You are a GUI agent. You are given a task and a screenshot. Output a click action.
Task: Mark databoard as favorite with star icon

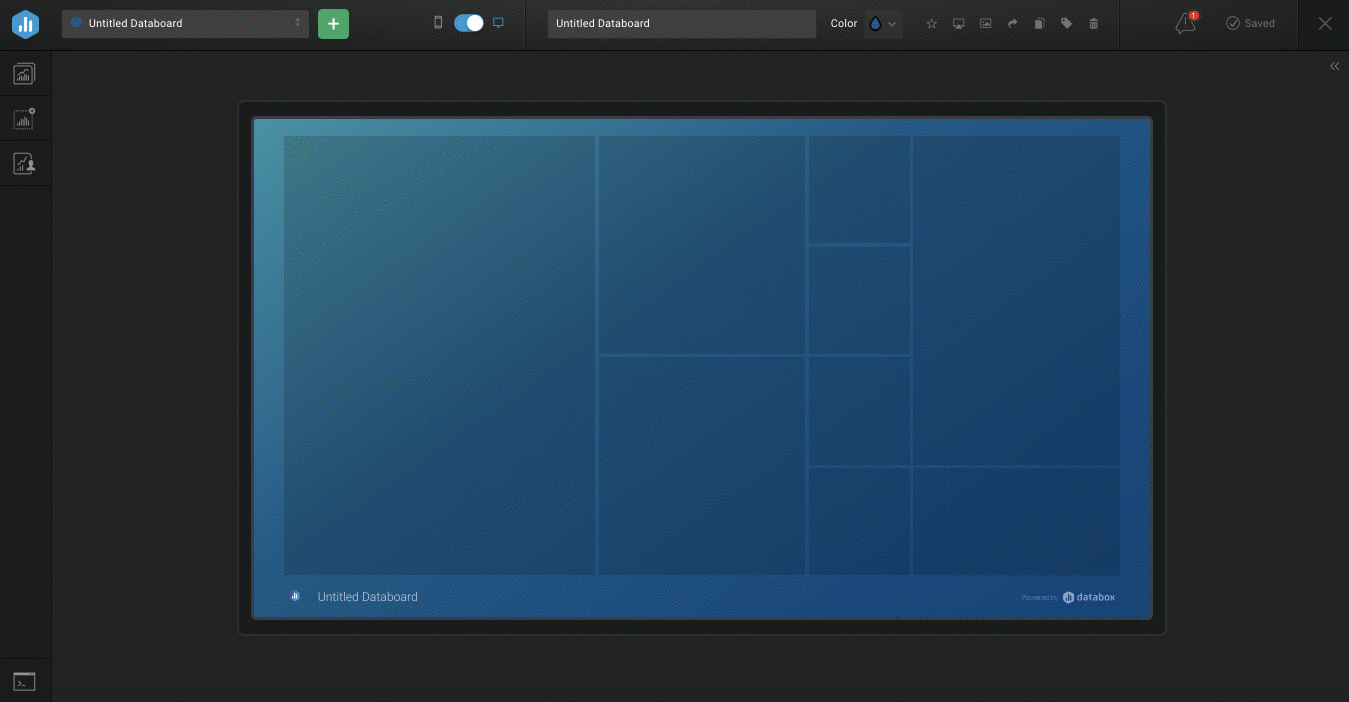click(931, 24)
